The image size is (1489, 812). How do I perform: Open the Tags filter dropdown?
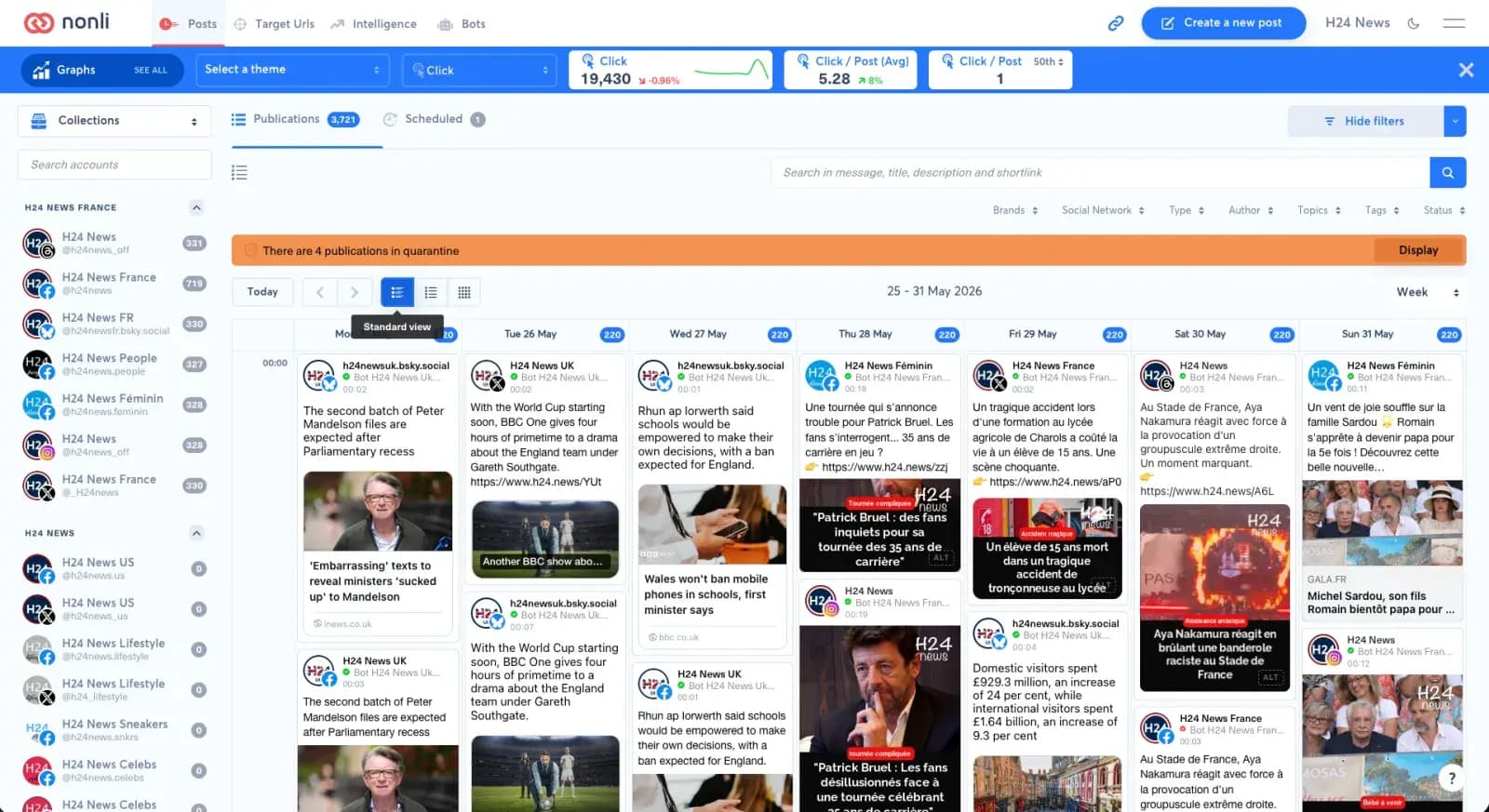(1382, 210)
